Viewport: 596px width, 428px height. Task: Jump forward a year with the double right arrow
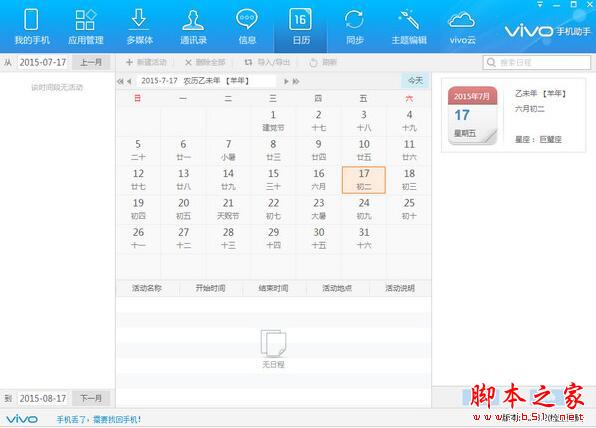(x=296, y=81)
